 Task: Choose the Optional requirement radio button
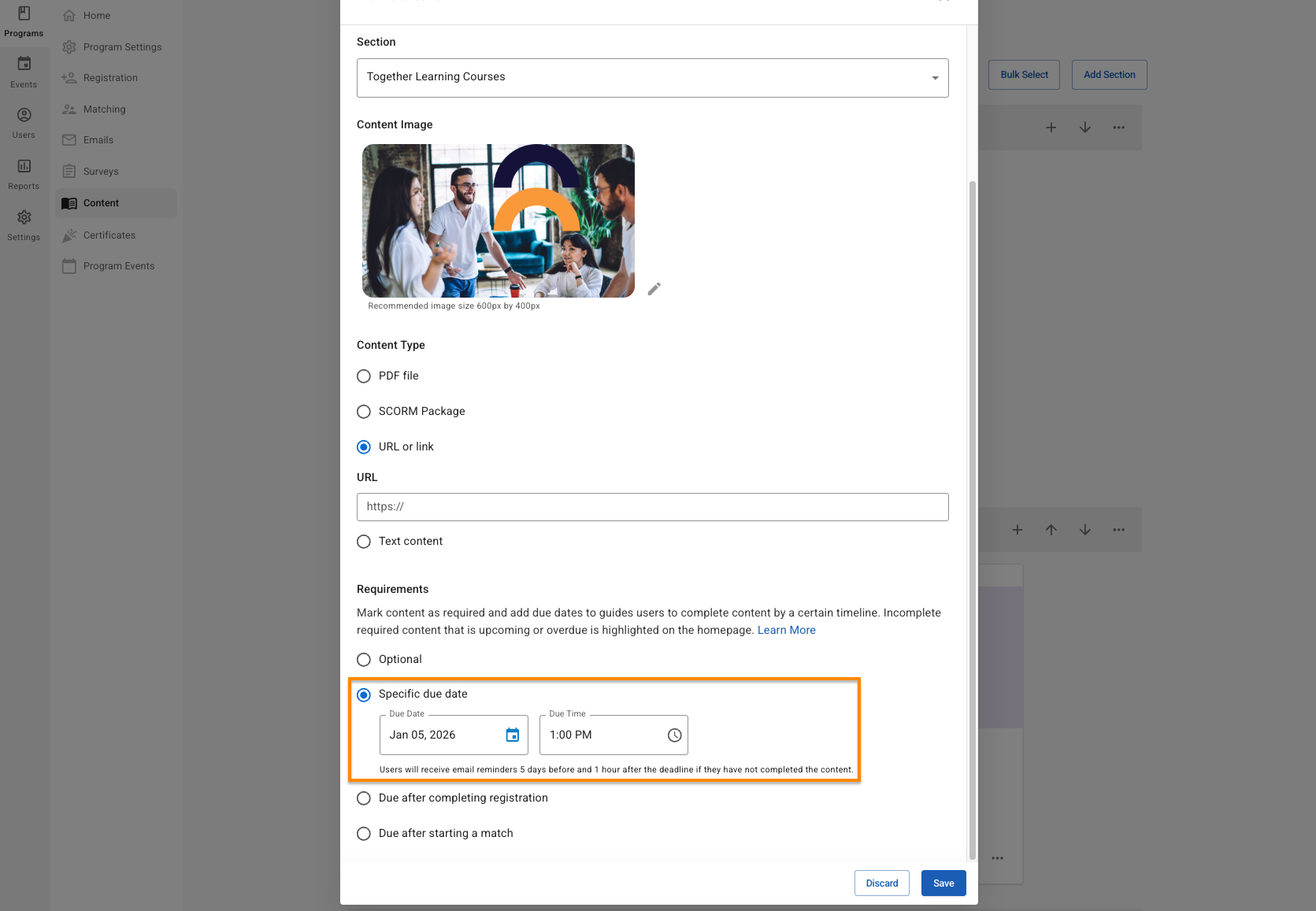pos(364,660)
